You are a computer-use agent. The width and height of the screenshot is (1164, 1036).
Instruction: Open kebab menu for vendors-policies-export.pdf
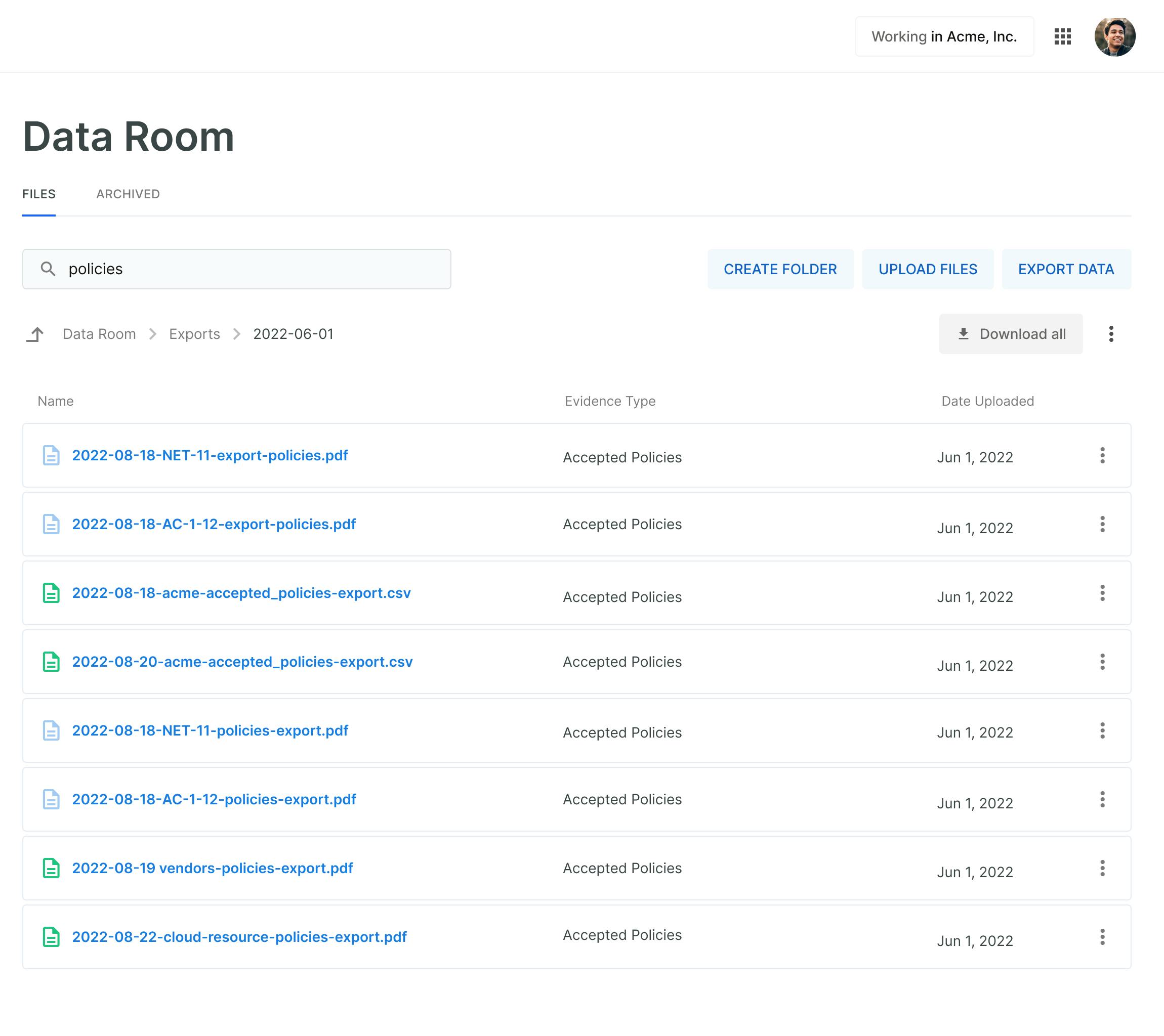[1102, 868]
